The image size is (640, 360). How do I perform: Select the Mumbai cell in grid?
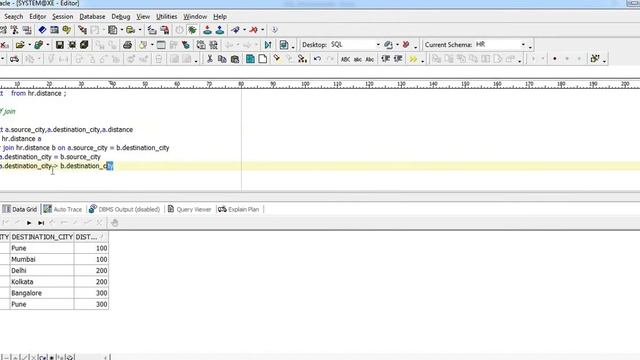42,259
